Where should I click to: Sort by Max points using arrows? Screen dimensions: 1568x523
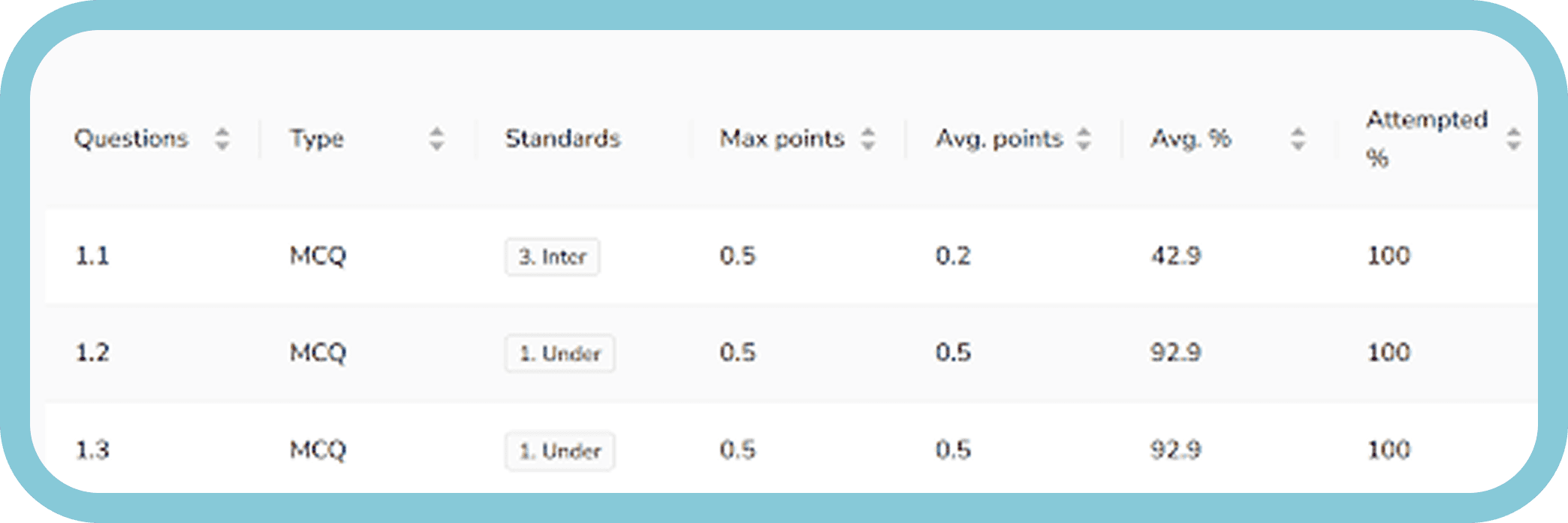point(867,138)
